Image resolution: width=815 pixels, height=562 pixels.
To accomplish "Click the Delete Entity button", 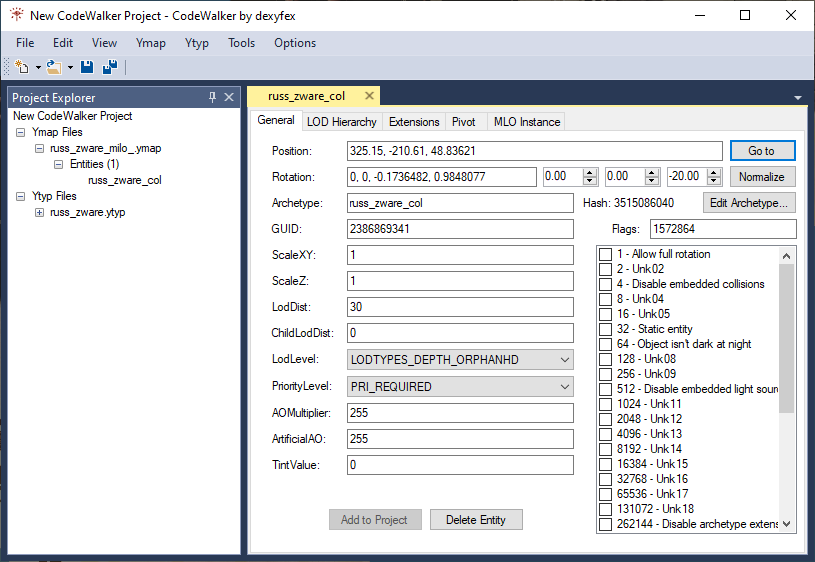I will tap(476, 520).
